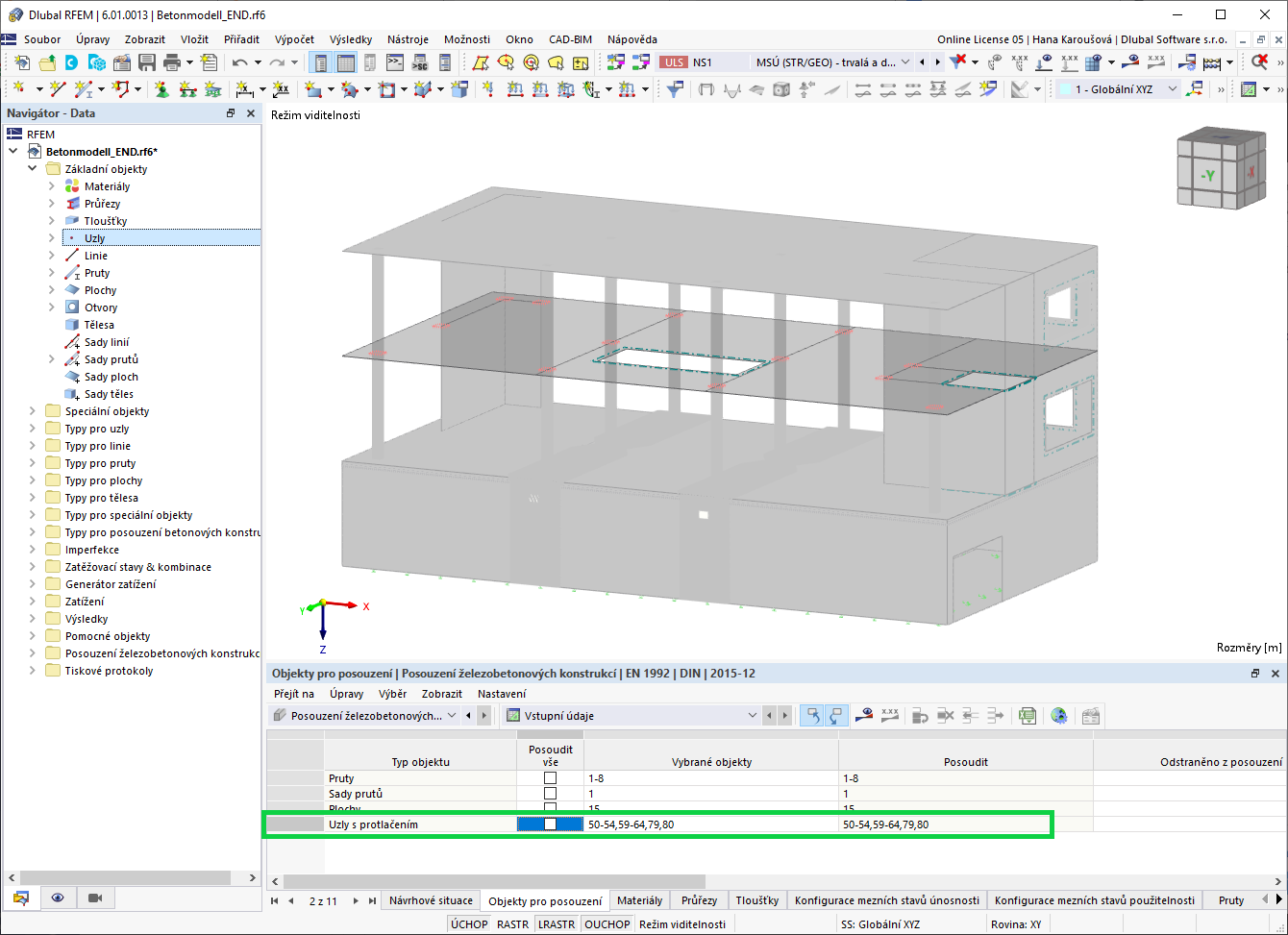Undo the last action using toolbar arrow

[239, 62]
